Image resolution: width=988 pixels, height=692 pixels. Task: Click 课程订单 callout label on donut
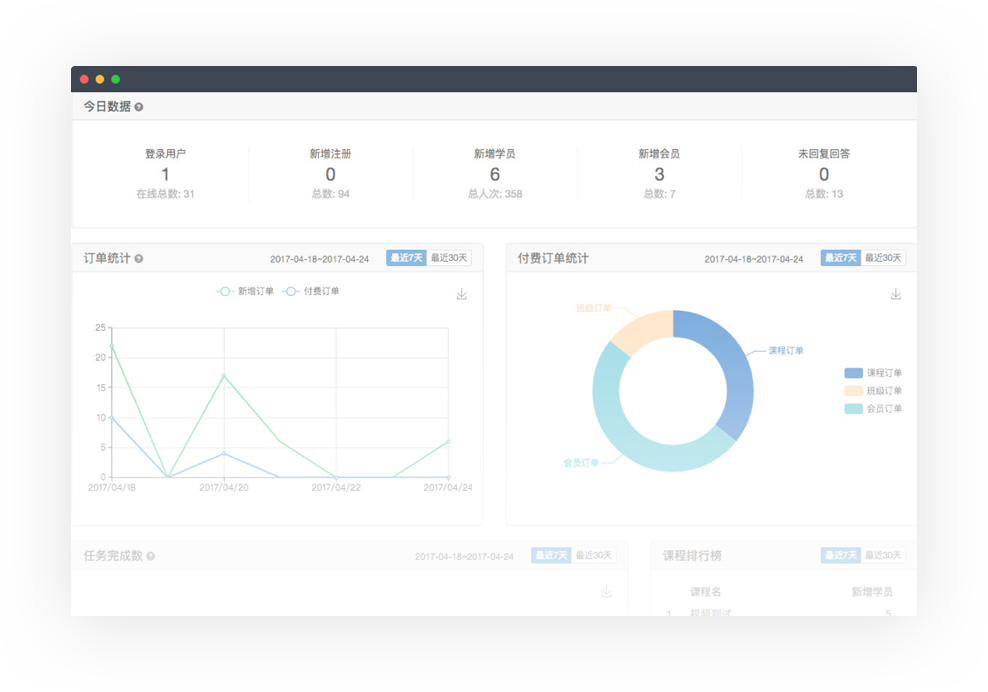coord(785,350)
